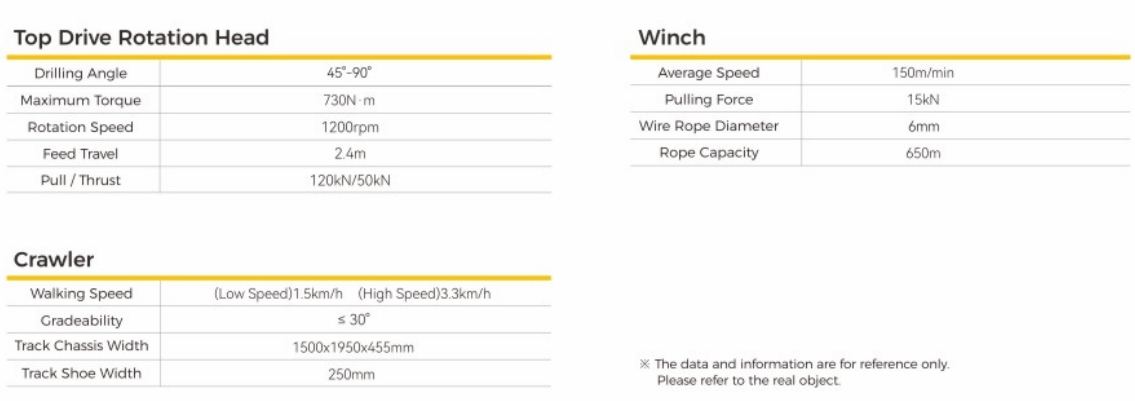The image size is (1135, 401).
Task: Select the Track Shoe Width label
Action: 81,373
